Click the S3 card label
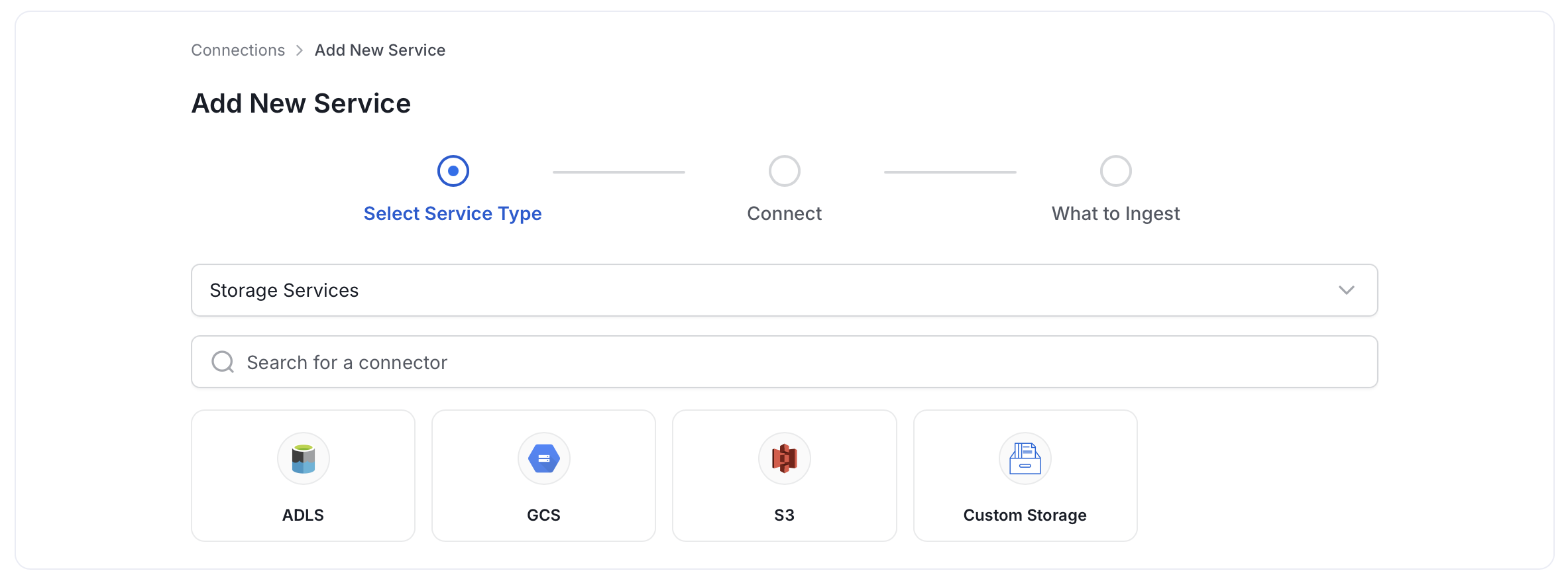The height and width of the screenshot is (583, 1568). pos(785,515)
